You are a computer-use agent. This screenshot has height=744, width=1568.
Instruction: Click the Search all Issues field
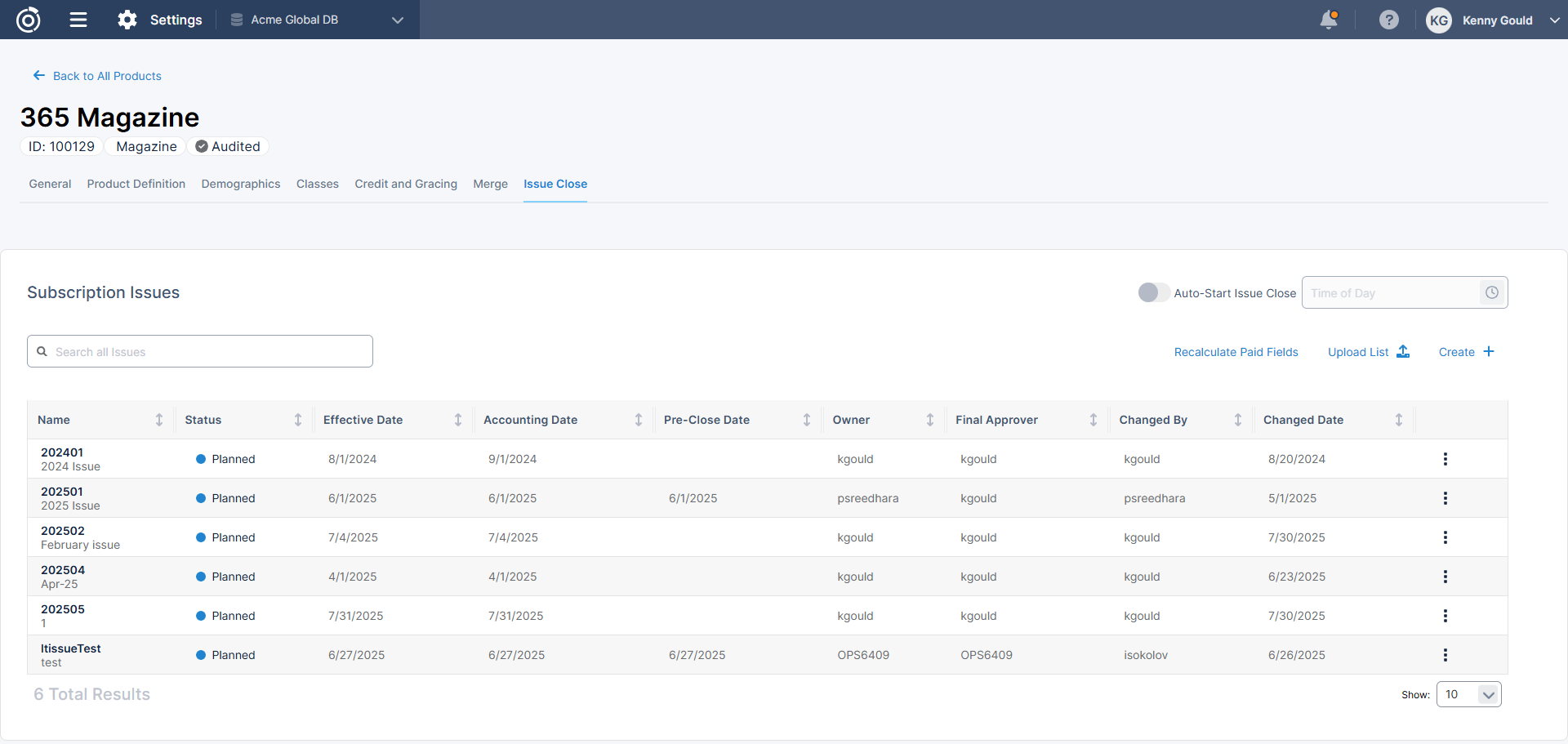coord(200,352)
